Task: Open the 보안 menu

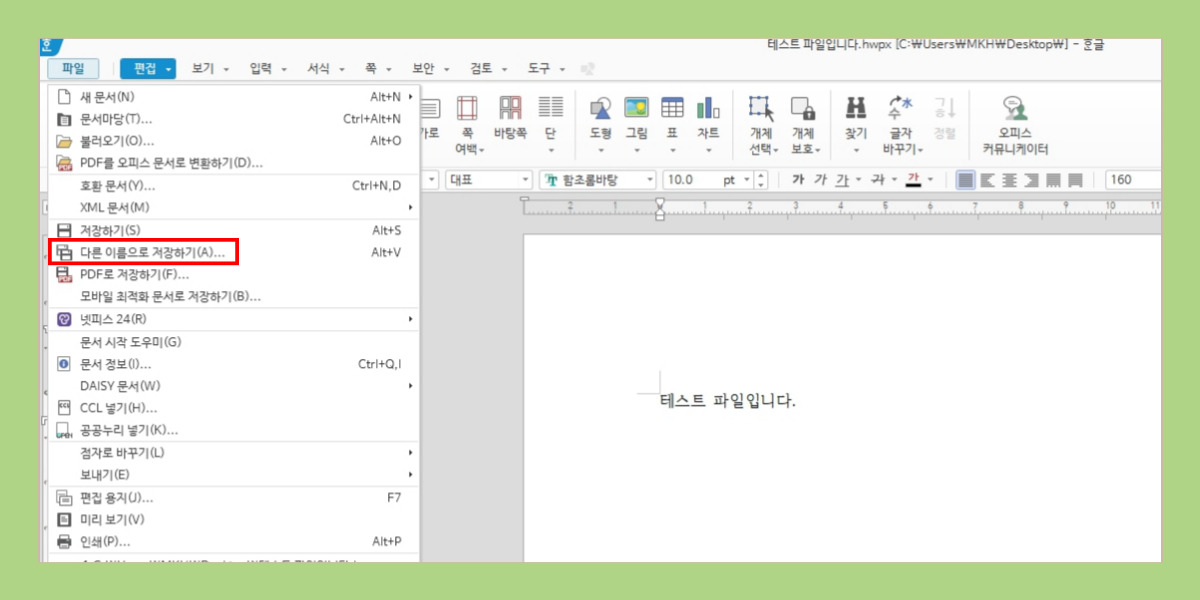Action: click(x=430, y=69)
